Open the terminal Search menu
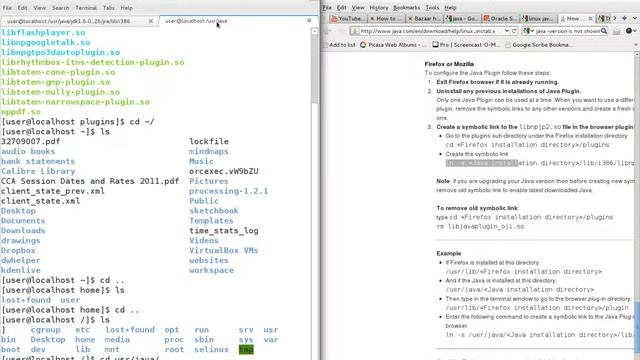 (x=60, y=8)
